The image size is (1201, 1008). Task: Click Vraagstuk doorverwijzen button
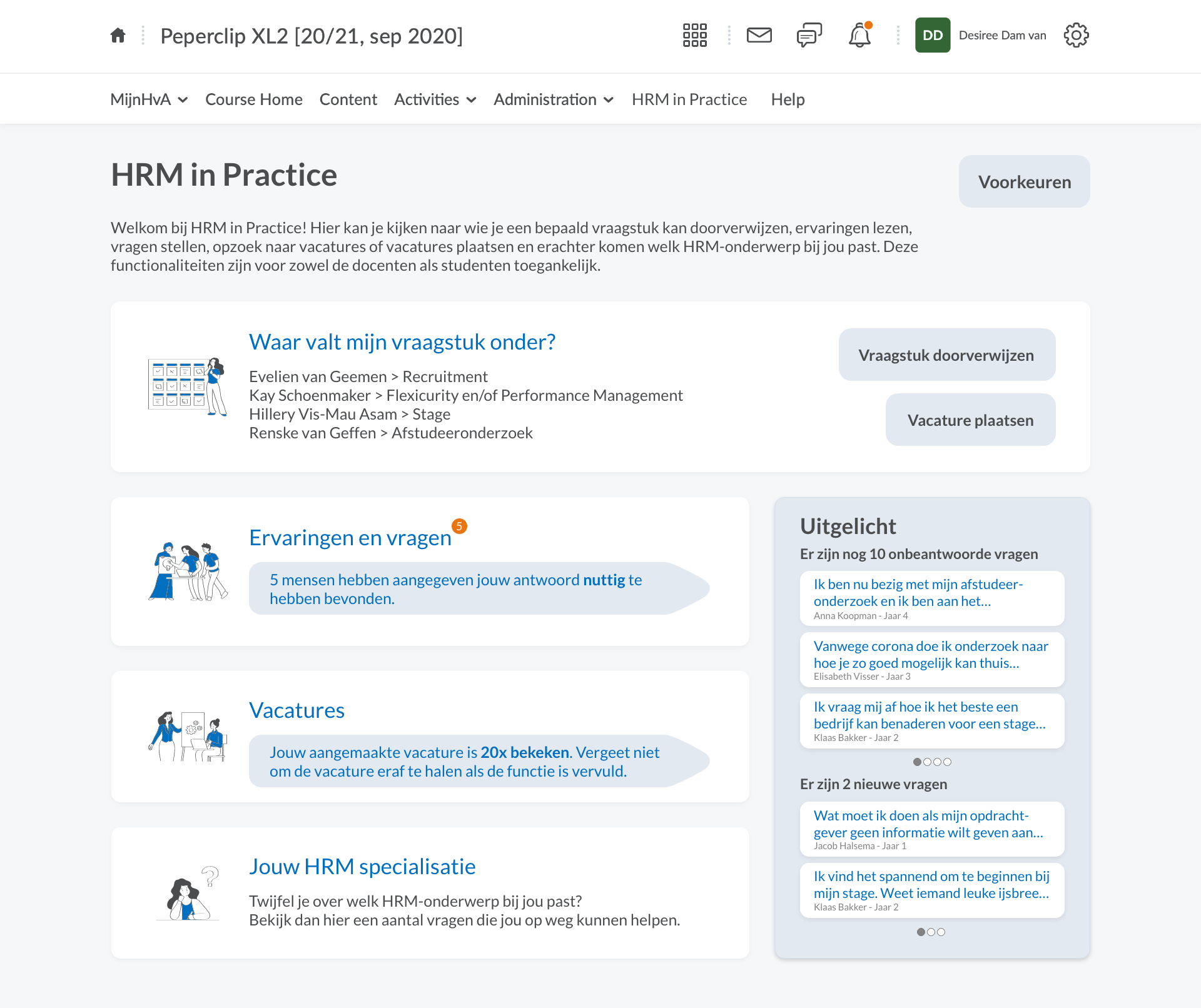point(946,355)
